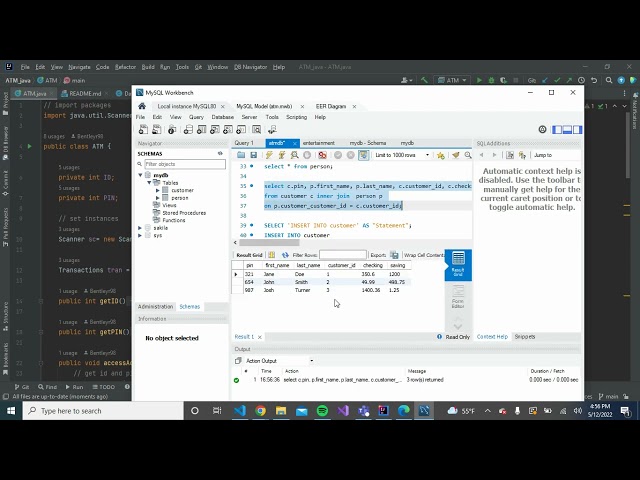This screenshot has width=640, height=480.
Task: Click the Workbench home icon
Action: (x=142, y=106)
